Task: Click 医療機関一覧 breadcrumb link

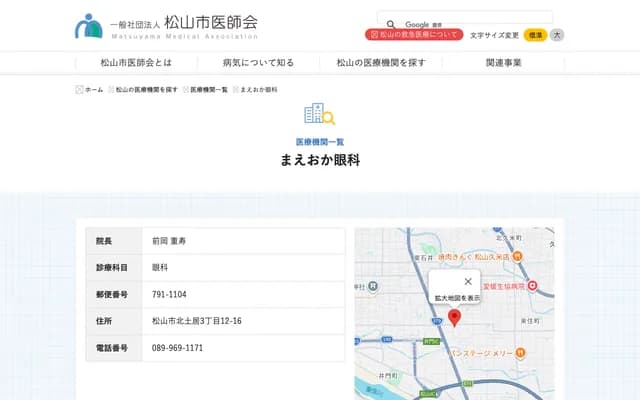Action: click(210, 89)
